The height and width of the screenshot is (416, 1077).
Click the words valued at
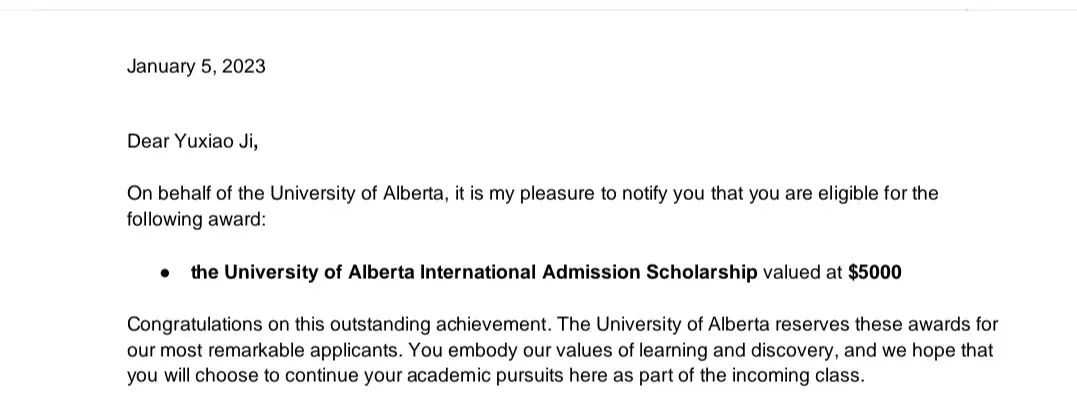802,273
